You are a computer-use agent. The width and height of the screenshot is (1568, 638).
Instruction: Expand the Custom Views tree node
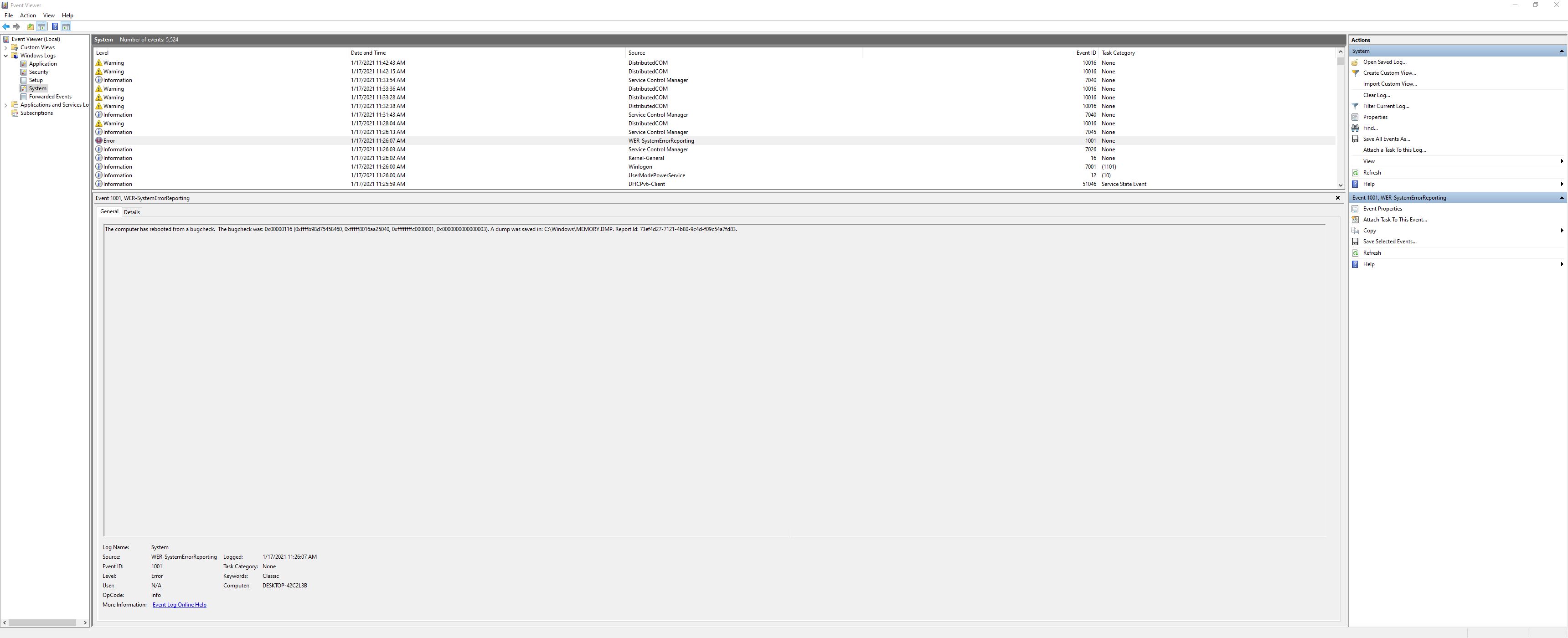point(6,47)
